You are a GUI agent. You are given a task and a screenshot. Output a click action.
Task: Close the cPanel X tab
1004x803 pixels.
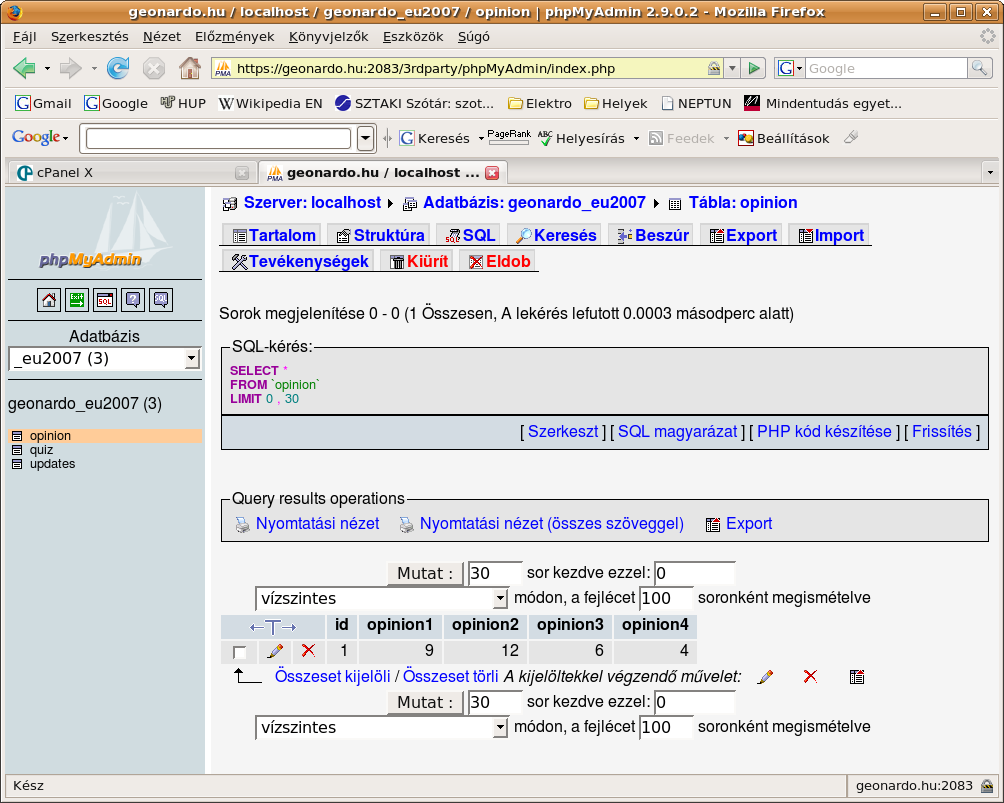coord(242,173)
